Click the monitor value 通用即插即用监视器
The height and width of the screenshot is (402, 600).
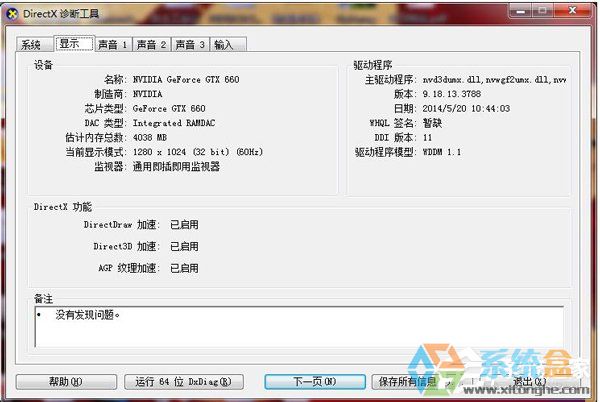[176, 166]
